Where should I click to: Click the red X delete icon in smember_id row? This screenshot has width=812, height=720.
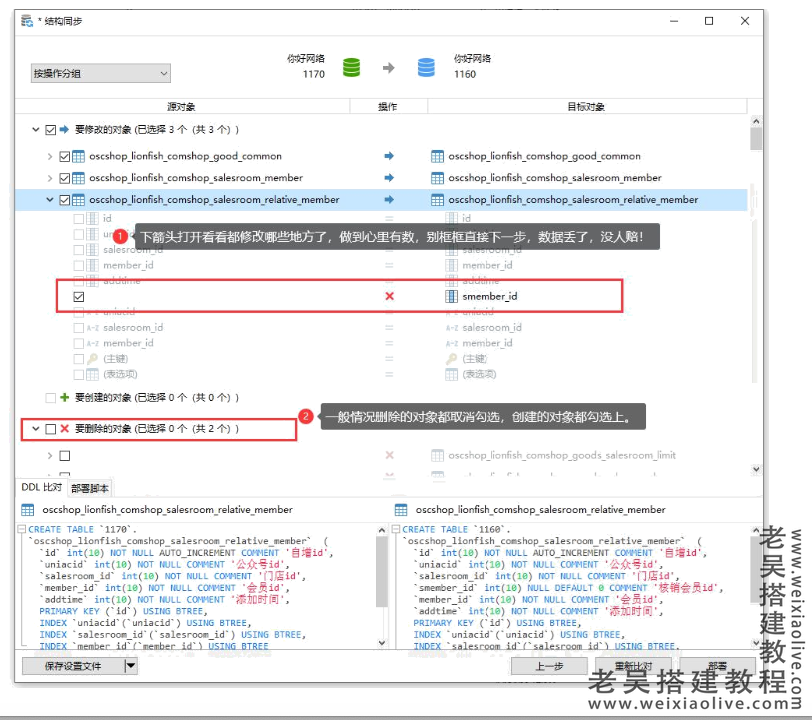pos(389,296)
